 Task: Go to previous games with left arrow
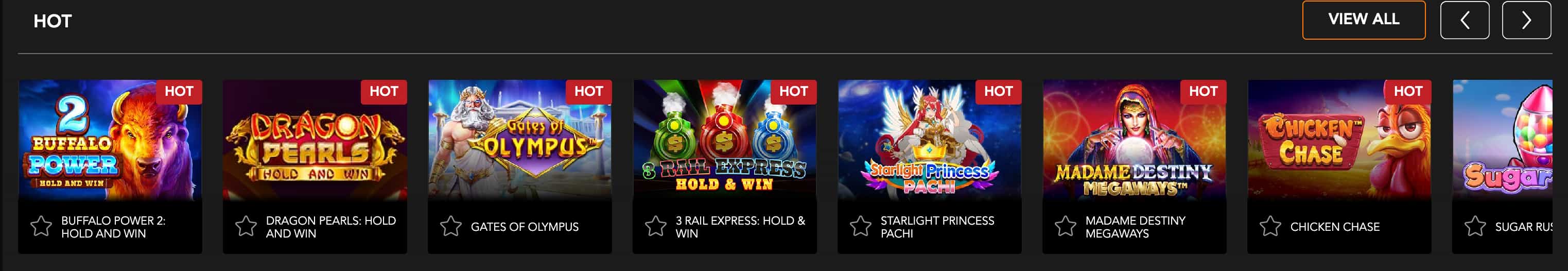click(1465, 20)
